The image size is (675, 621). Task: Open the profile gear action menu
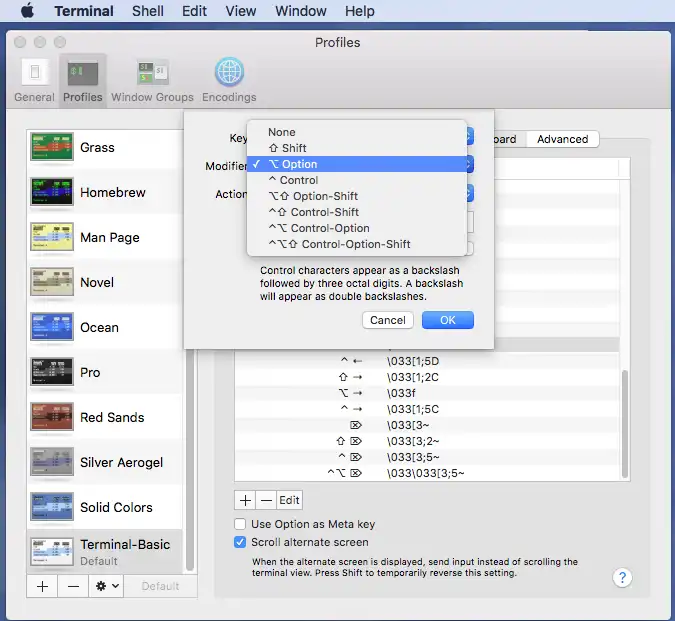click(106, 586)
